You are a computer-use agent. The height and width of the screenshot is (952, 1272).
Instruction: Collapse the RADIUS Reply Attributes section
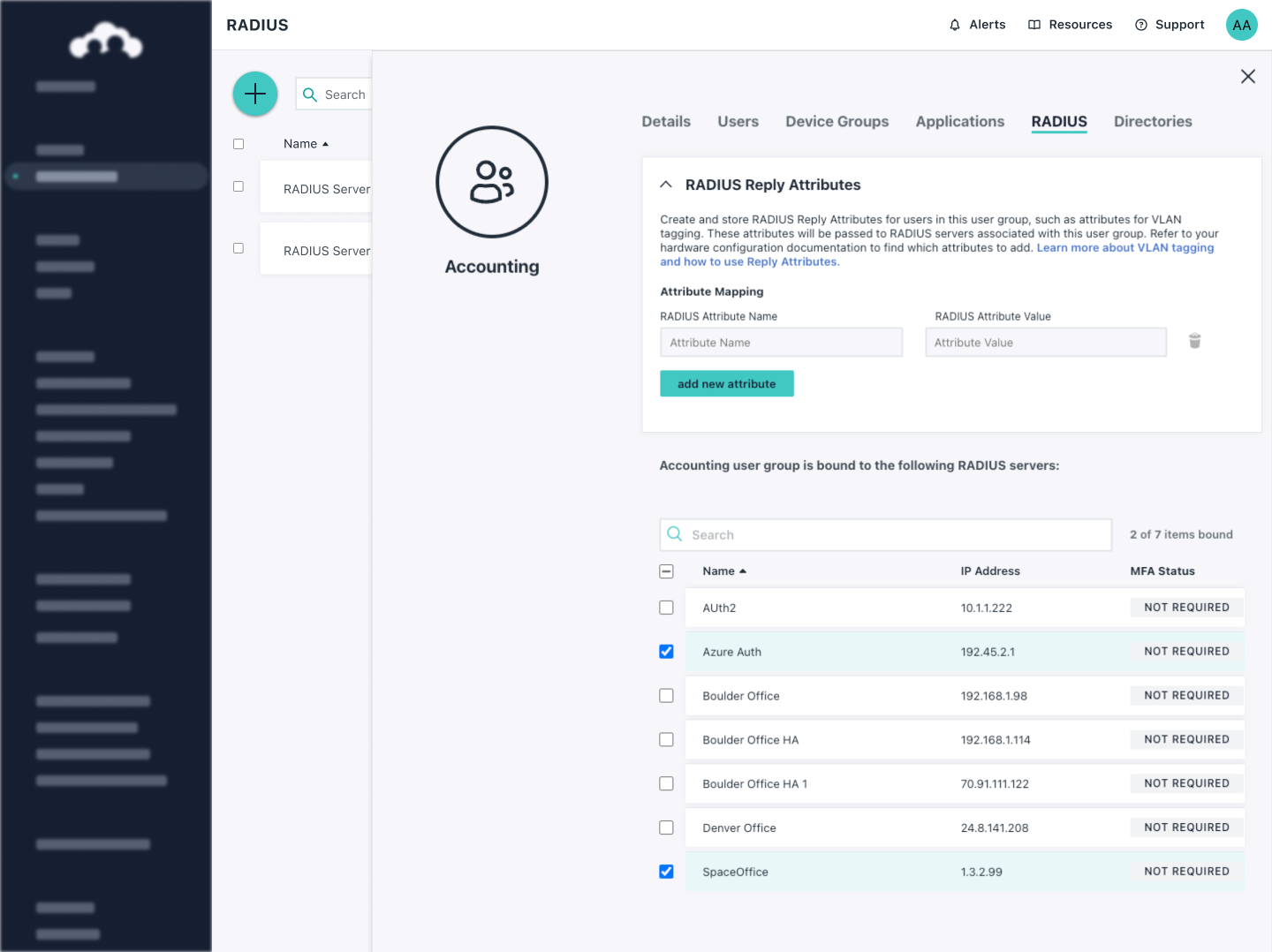(x=666, y=185)
